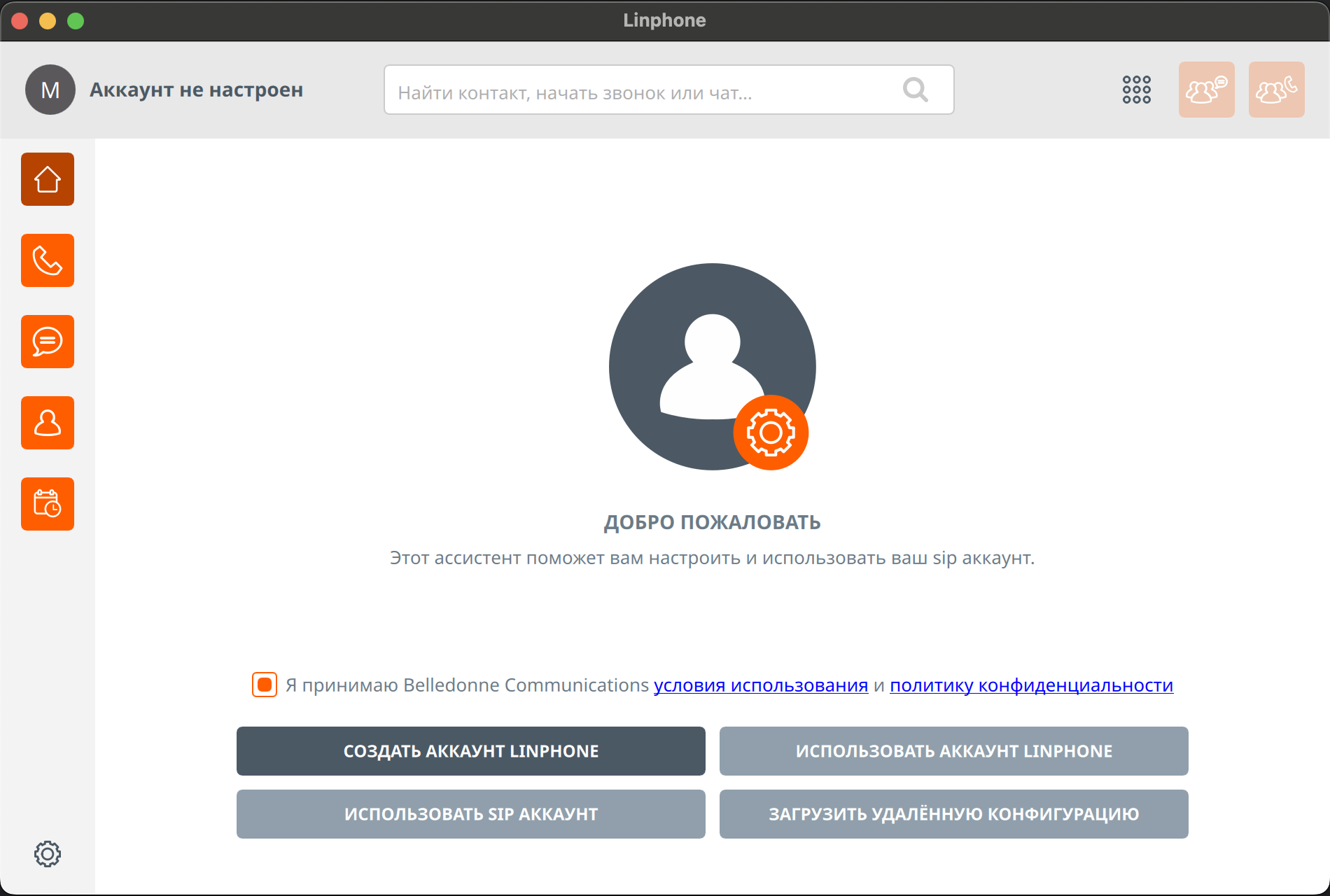Toggle the terms acceptance checkbox
Image resolution: width=1330 pixels, height=896 pixels.
pyautogui.click(x=265, y=685)
